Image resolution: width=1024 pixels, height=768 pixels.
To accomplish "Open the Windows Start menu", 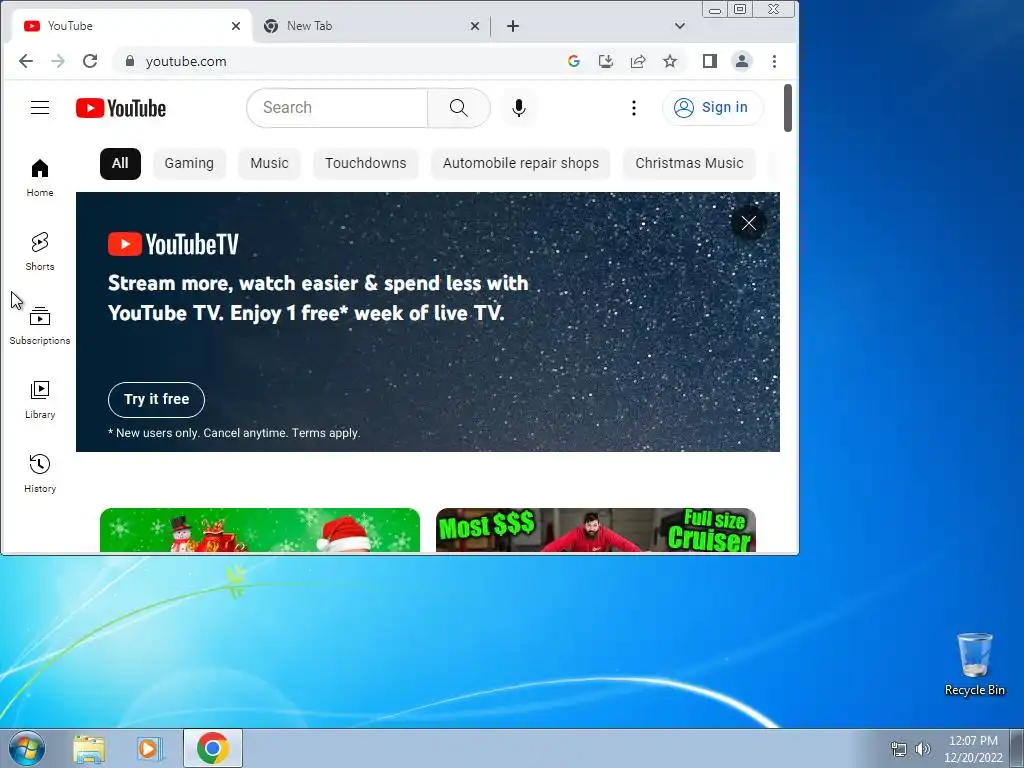I will tap(27, 748).
